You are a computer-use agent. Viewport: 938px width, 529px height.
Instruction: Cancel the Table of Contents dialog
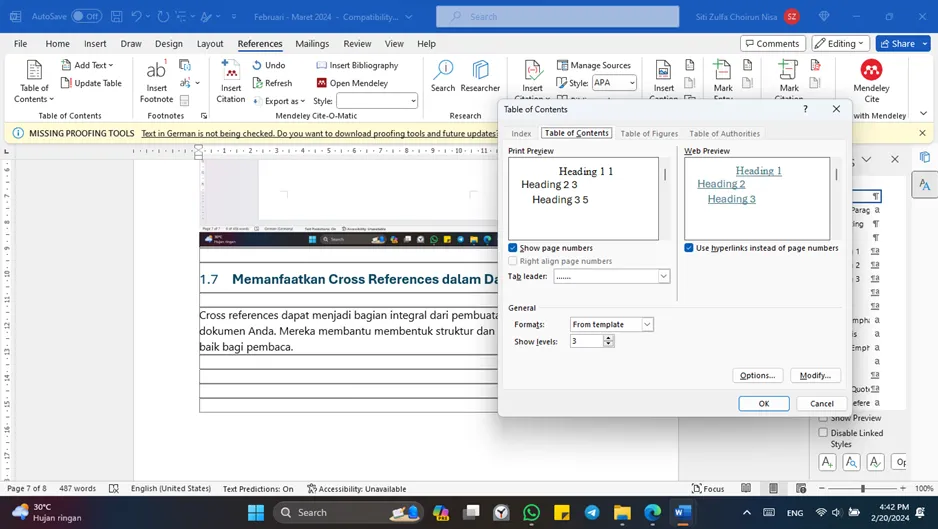821,403
